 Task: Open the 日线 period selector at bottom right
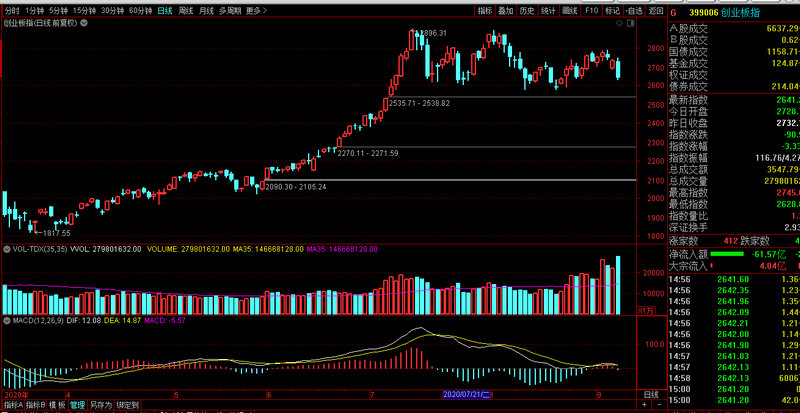(651, 395)
